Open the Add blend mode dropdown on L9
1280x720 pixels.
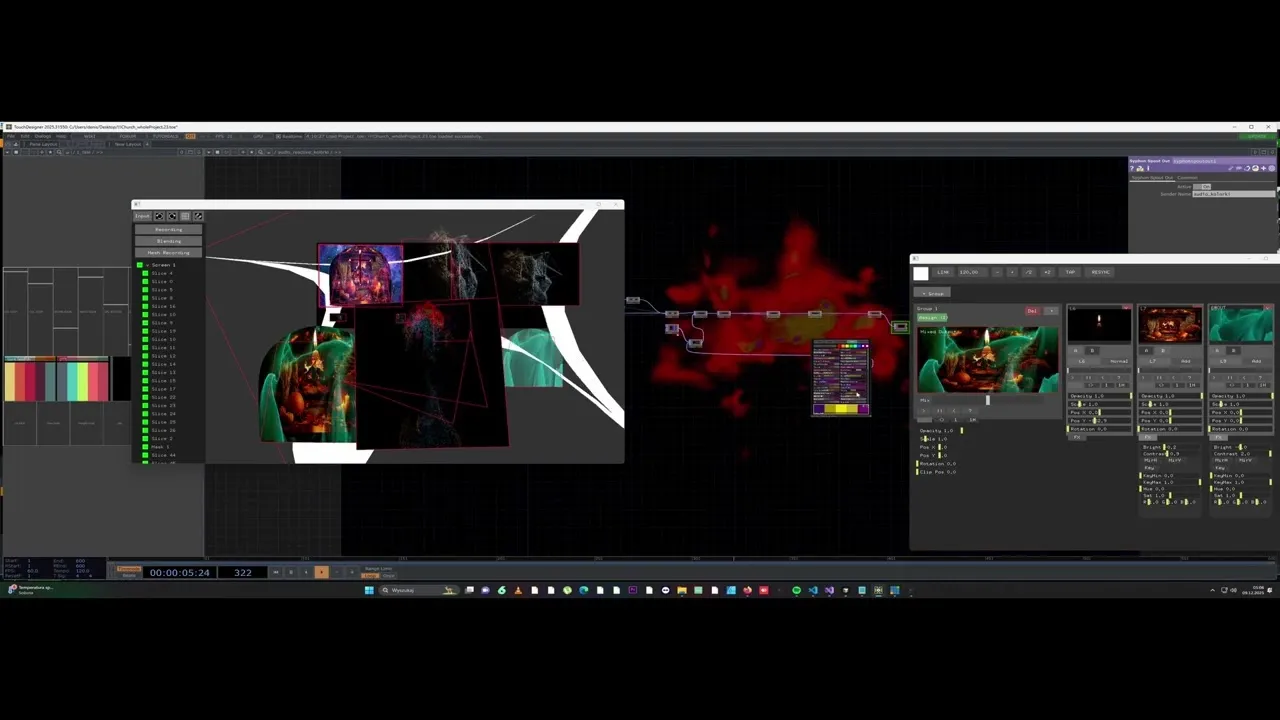(x=1256, y=361)
